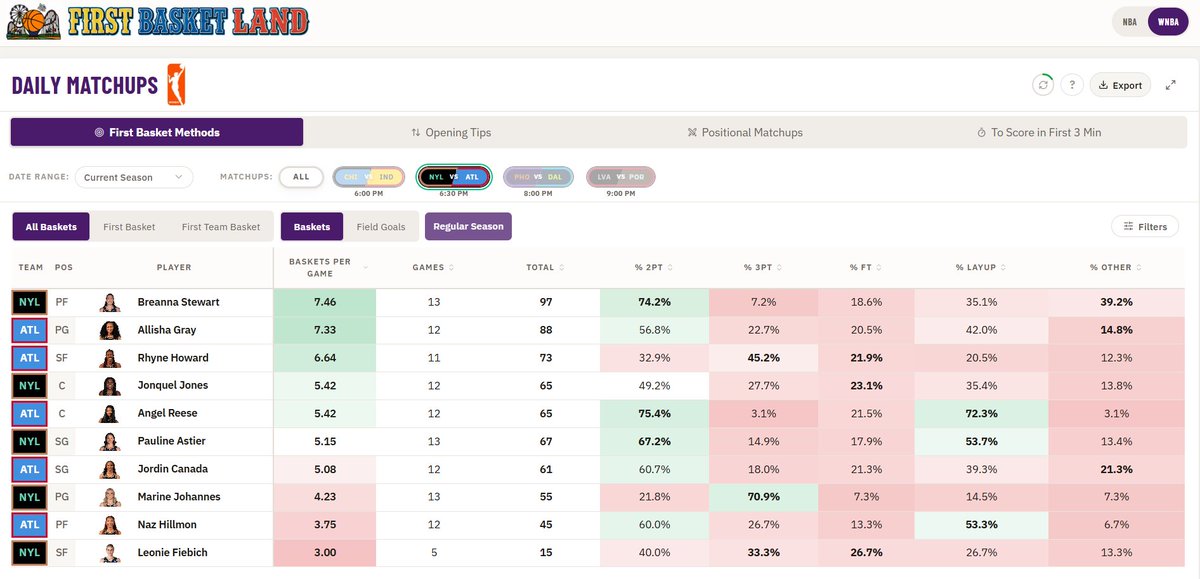Open the Current Season date range dropdown

[x=134, y=177]
